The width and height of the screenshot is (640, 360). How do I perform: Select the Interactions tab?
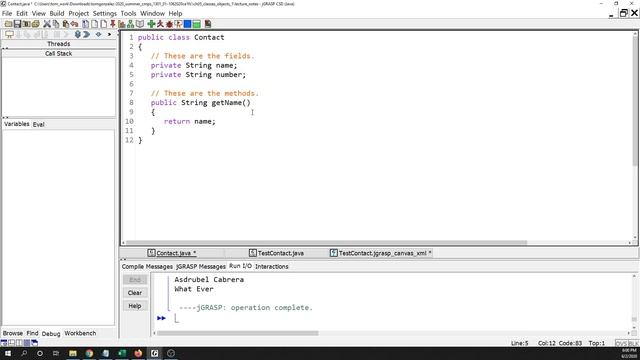click(271, 267)
